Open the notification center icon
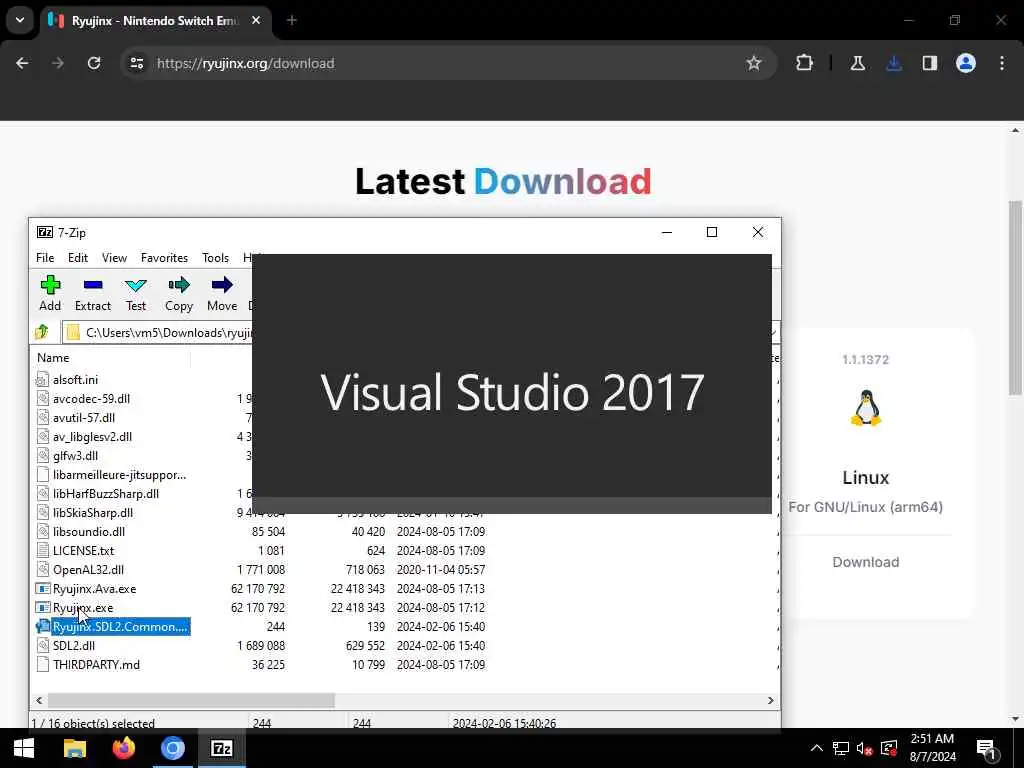The height and width of the screenshot is (768, 1024). (987, 750)
